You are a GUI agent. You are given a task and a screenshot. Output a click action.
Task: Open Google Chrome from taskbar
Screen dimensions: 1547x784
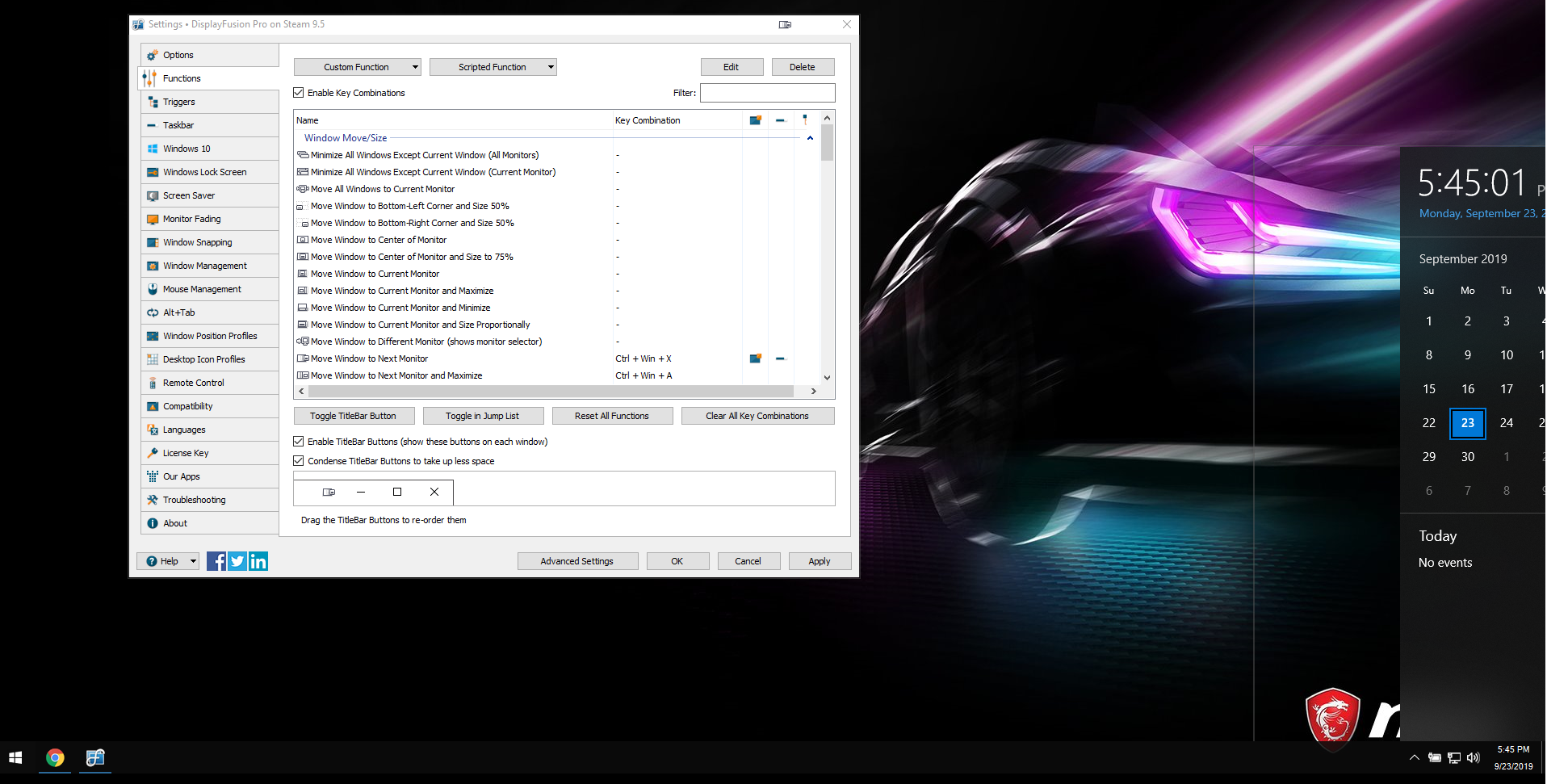point(55,757)
